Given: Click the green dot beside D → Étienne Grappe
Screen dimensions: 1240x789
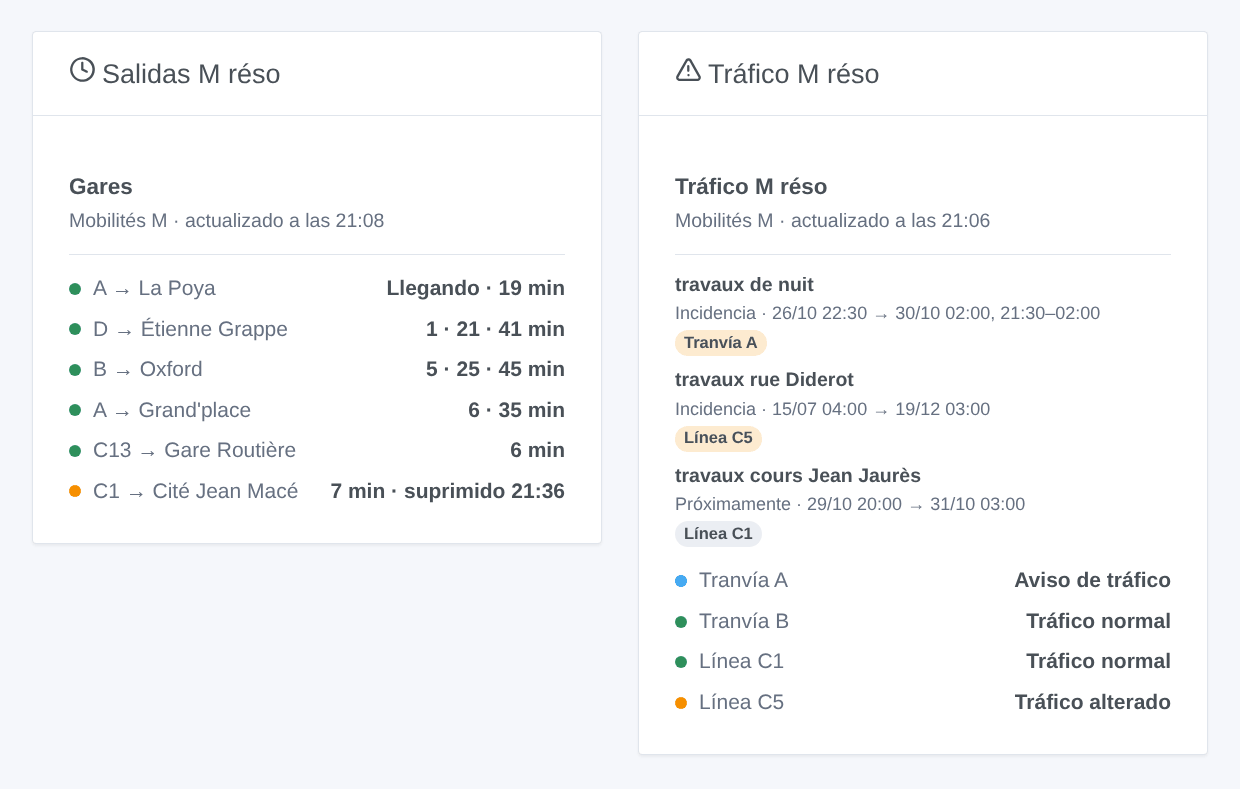Looking at the screenshot, I should pyautogui.click(x=75, y=330).
